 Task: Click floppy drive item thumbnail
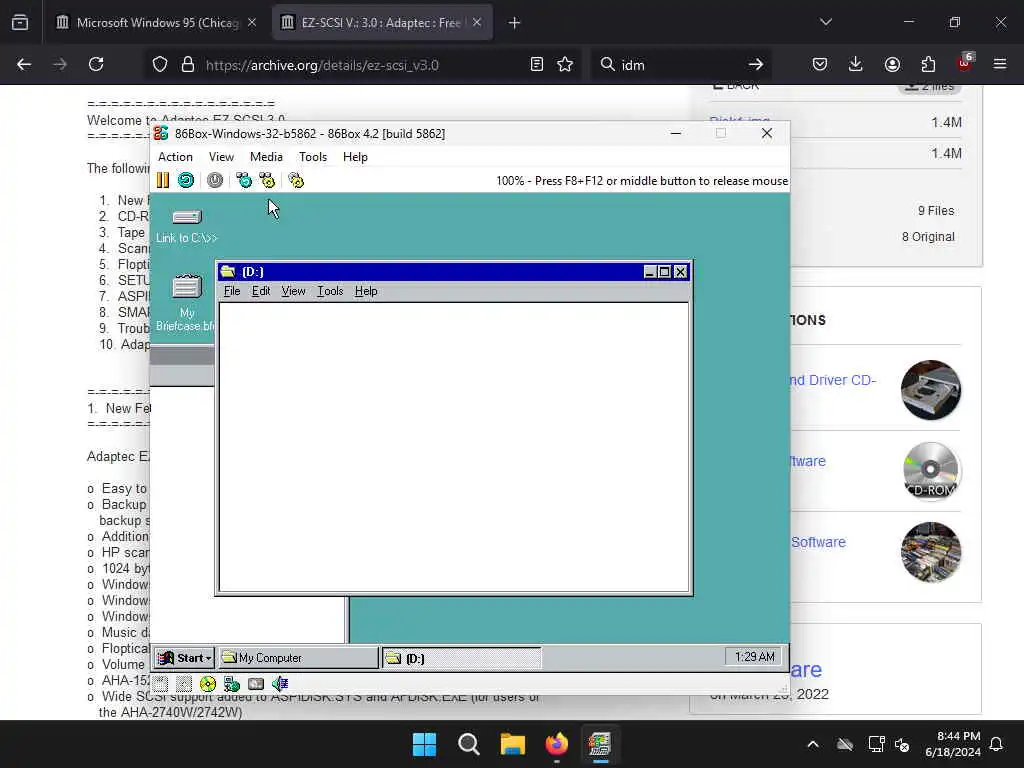(931, 390)
